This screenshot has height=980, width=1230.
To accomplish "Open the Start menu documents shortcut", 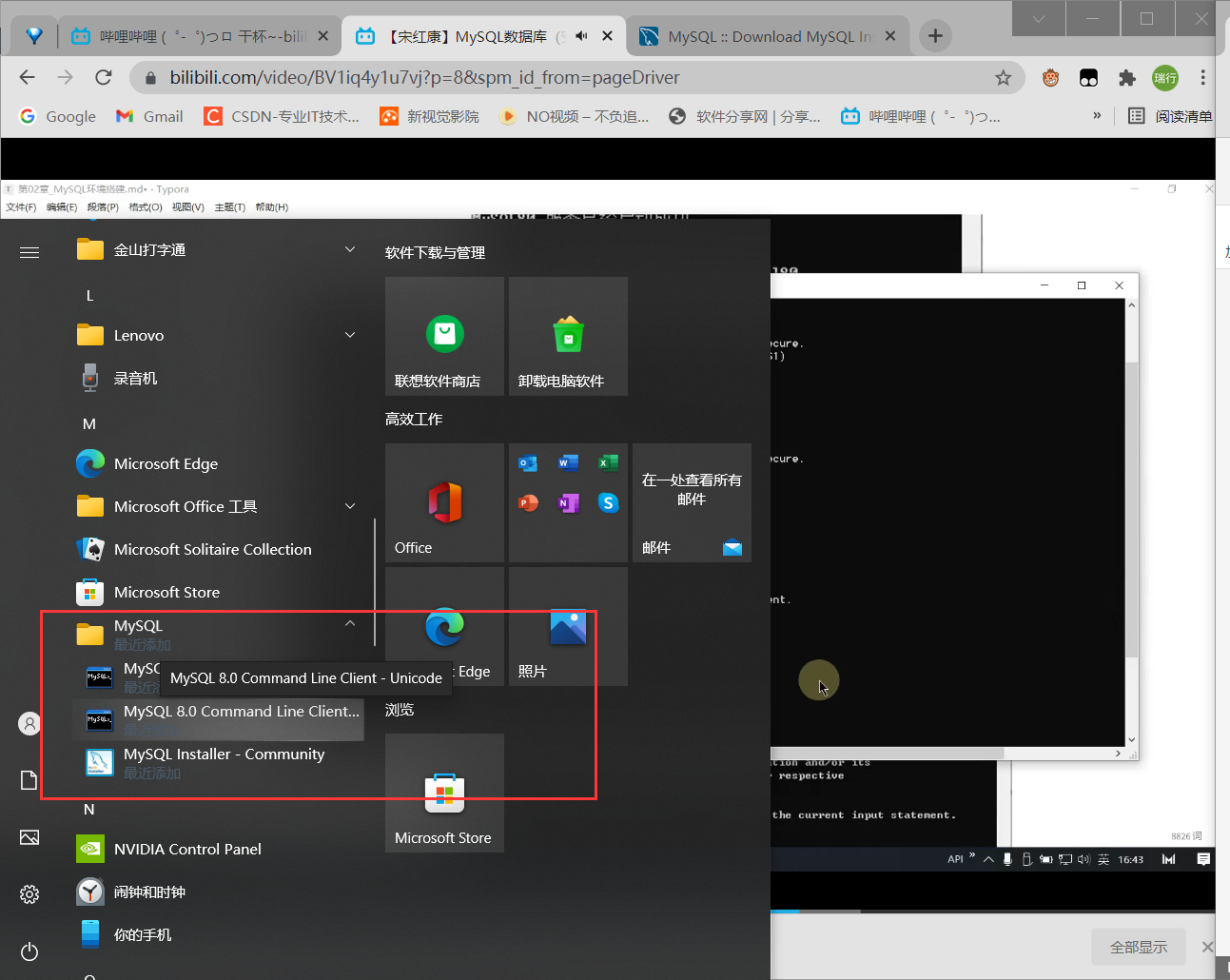I will click(x=29, y=780).
